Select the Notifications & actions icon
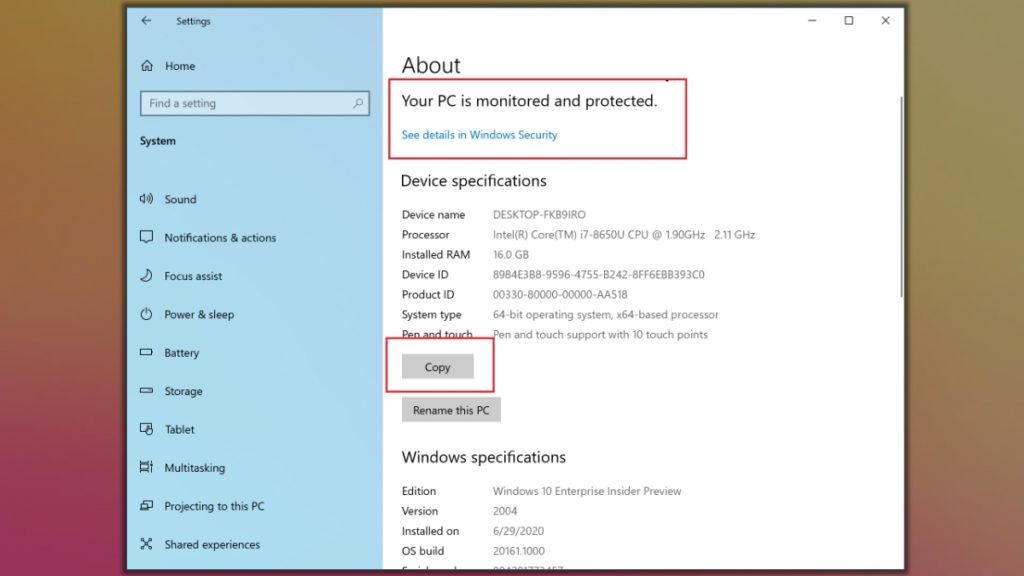Screen dimensions: 1024x576 pos(149,237)
